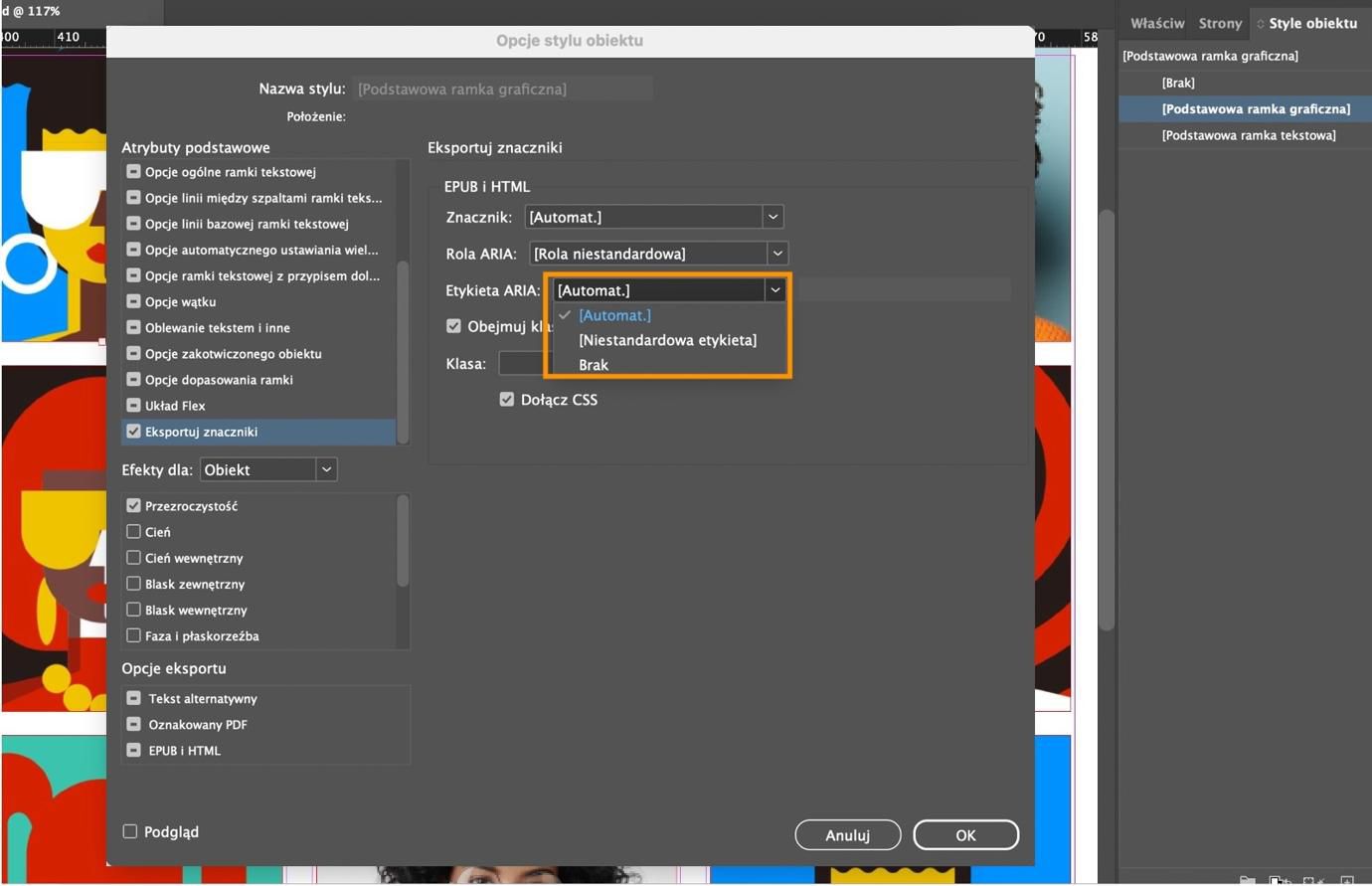Select [Podstawowa ramka tekstowa] in the panel
This screenshot has width=1372, height=886.
pos(1245,135)
